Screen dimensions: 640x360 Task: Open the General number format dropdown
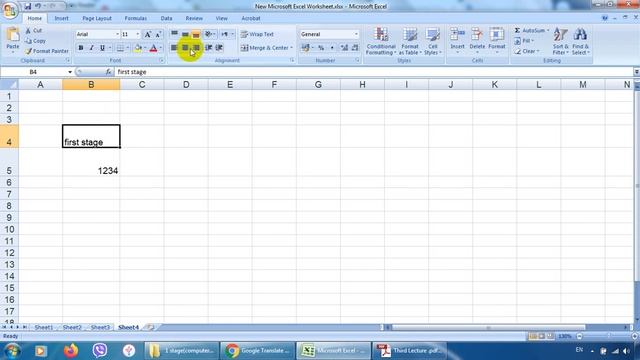pos(356,34)
